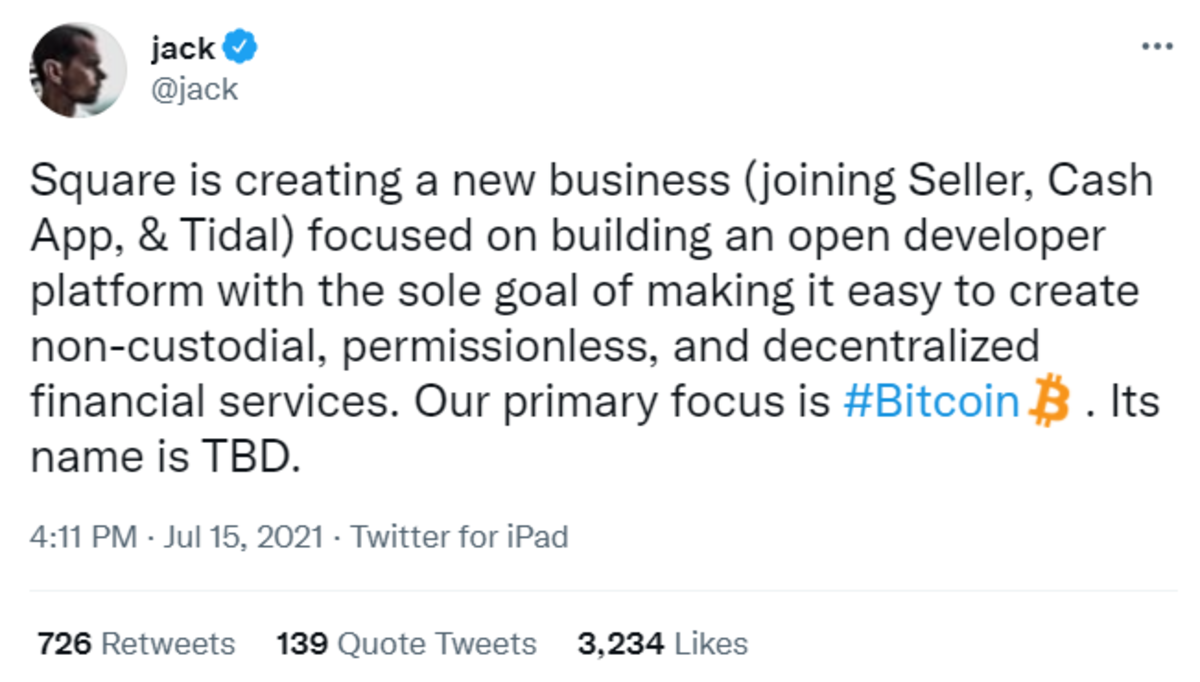Show the 3,234 Likes list
This screenshot has width=1200, height=682.
(x=662, y=643)
